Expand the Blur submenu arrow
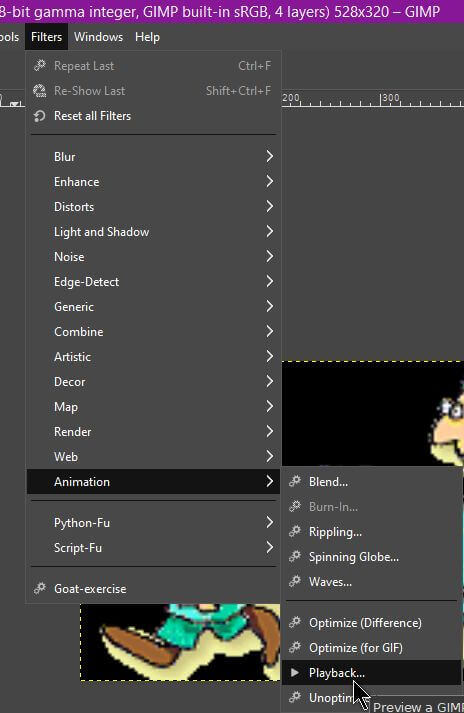Viewport: 464px width, 713px height. (x=270, y=156)
